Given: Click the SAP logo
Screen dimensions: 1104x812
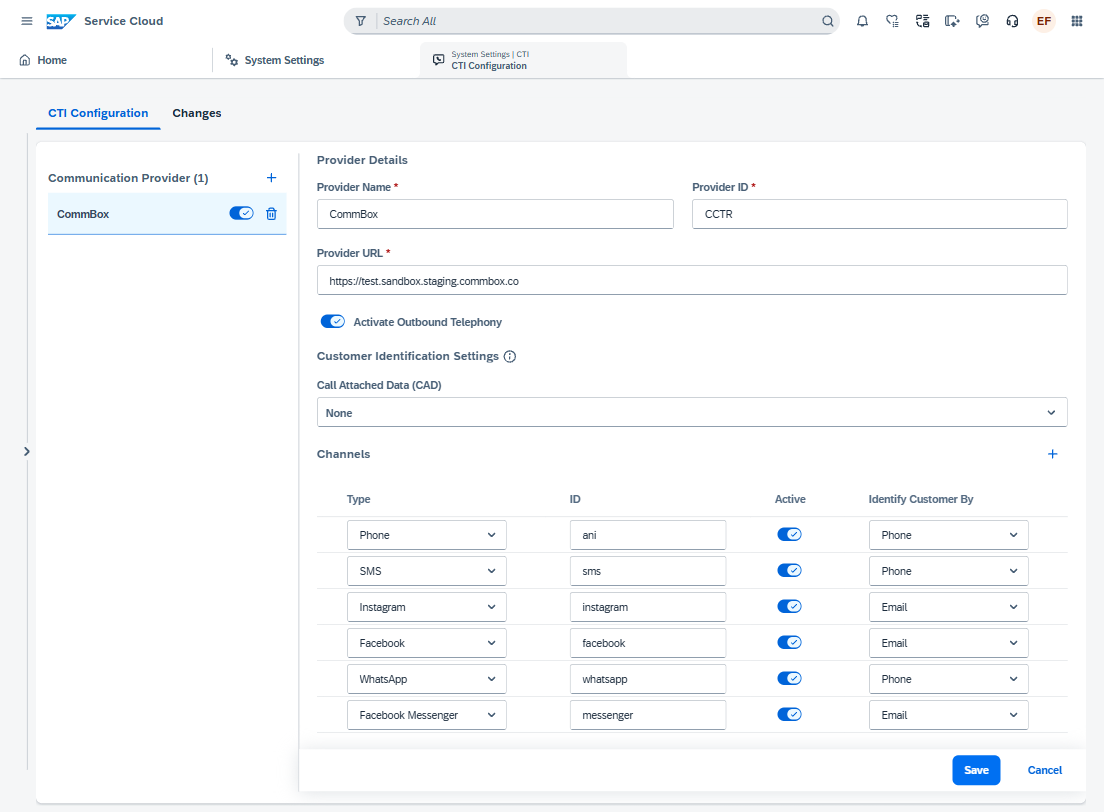Looking at the screenshot, I should pos(61,21).
